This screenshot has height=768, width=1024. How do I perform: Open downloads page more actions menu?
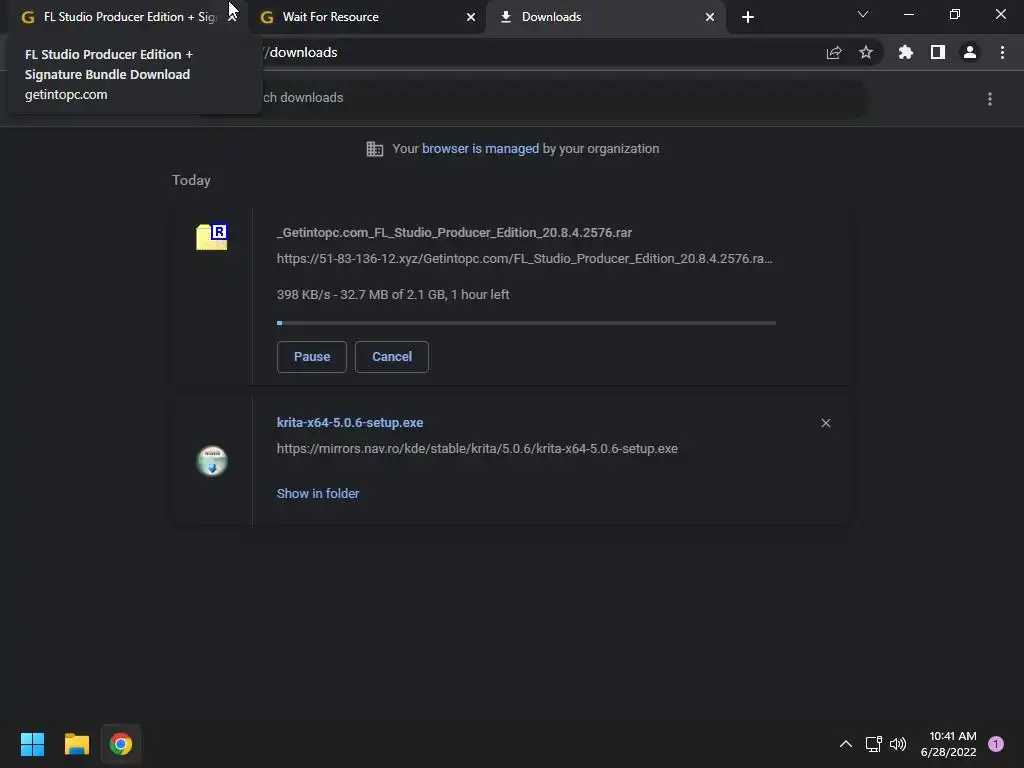pyautogui.click(x=990, y=99)
